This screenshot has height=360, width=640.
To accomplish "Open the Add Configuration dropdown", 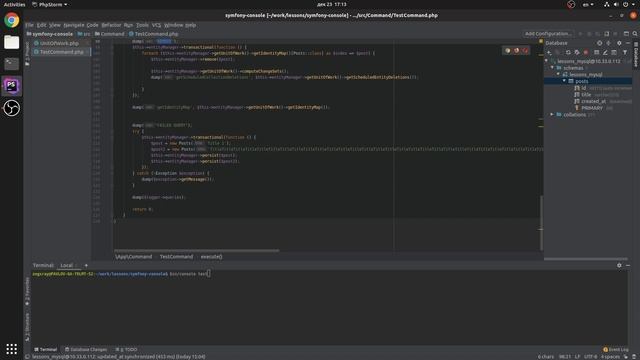I will coord(548,34).
